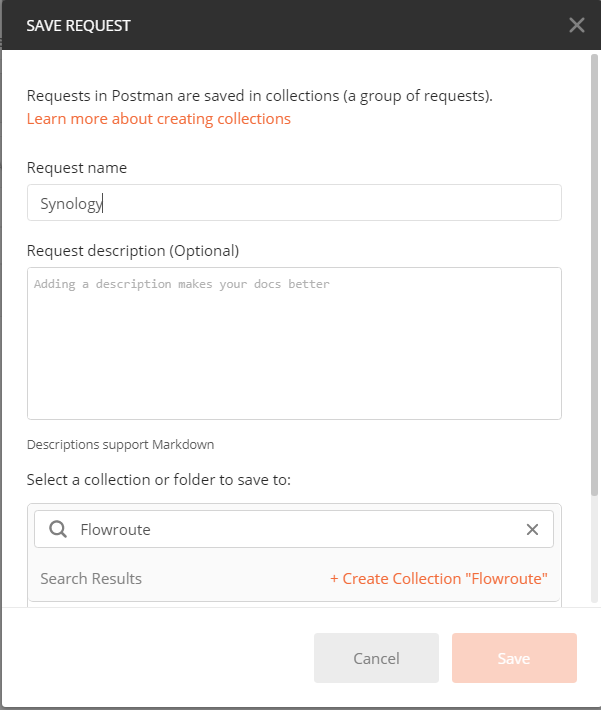Viewport: 601px width, 712px height.
Task: Click the Request description (Optional) label
Action: [133, 251]
